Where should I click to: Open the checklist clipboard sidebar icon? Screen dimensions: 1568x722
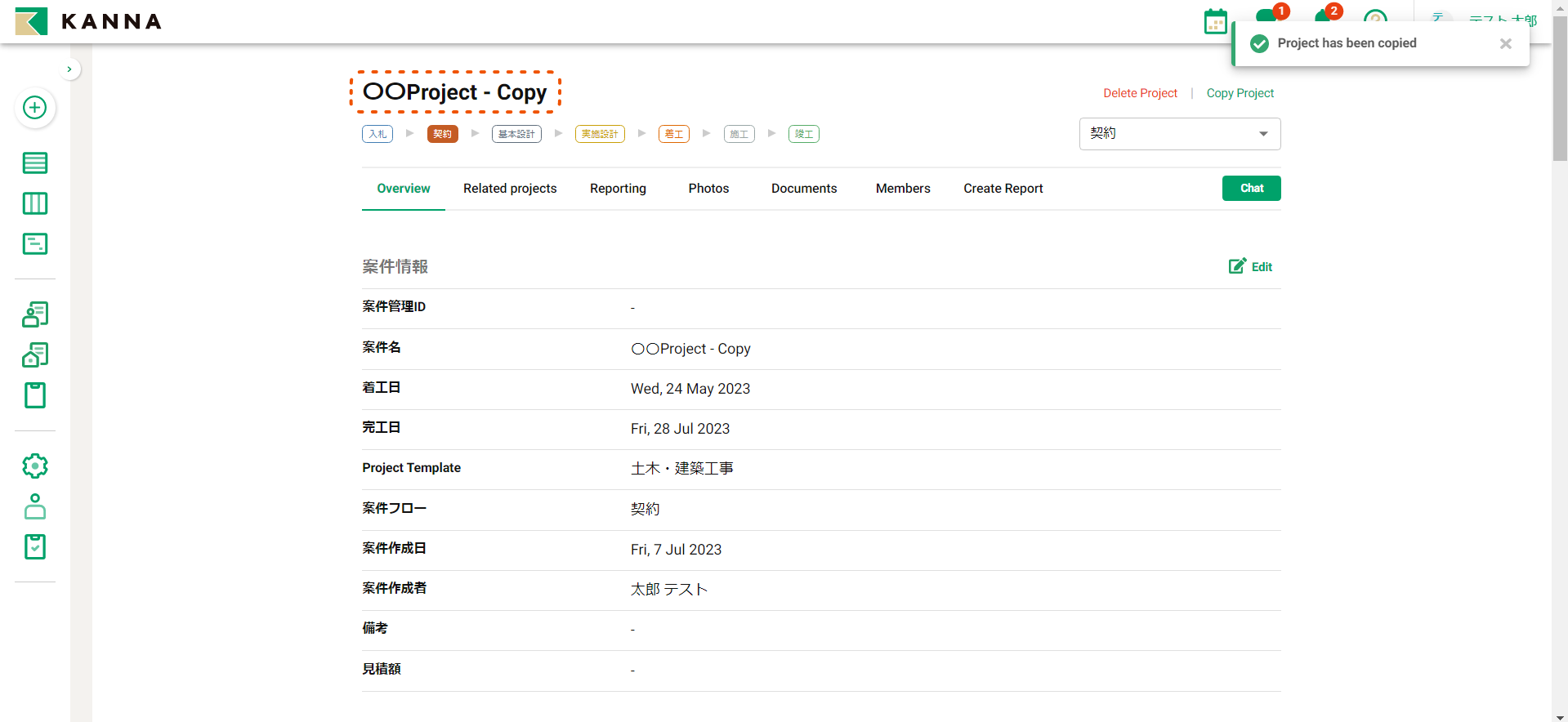pyautogui.click(x=34, y=546)
